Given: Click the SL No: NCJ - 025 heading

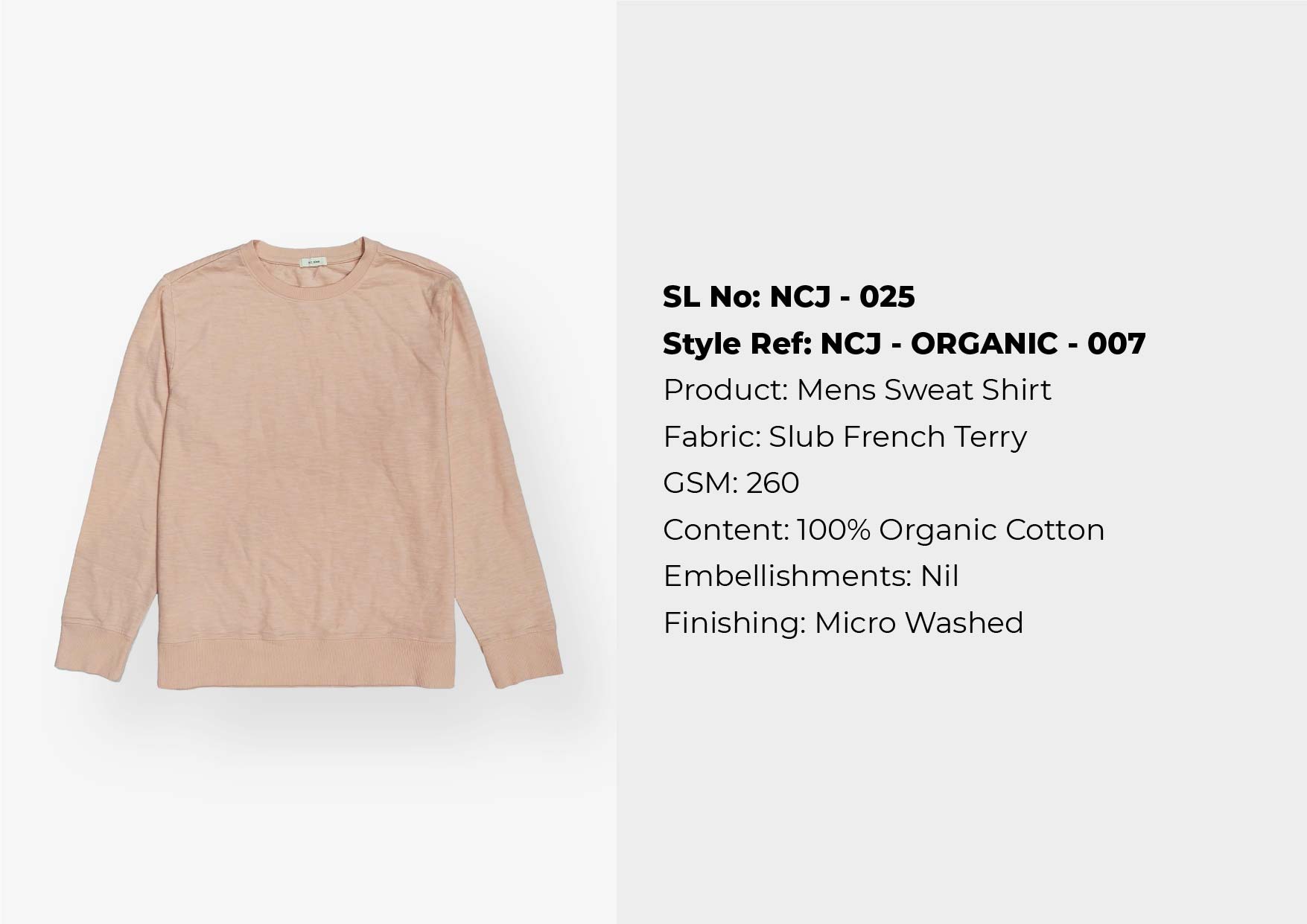Looking at the screenshot, I should click(x=789, y=297).
